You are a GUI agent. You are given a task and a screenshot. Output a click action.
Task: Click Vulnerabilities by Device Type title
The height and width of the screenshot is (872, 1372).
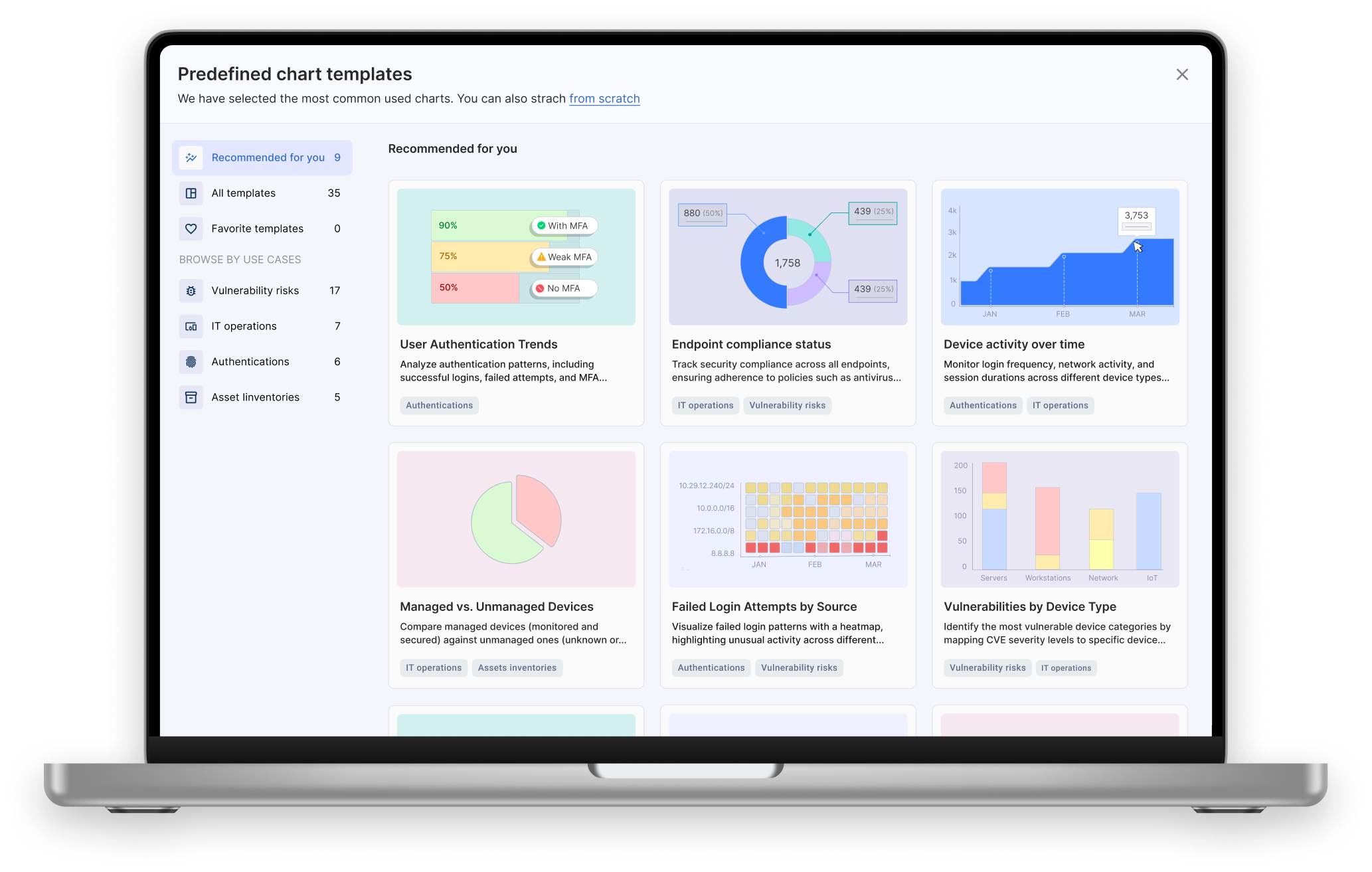(x=1030, y=606)
